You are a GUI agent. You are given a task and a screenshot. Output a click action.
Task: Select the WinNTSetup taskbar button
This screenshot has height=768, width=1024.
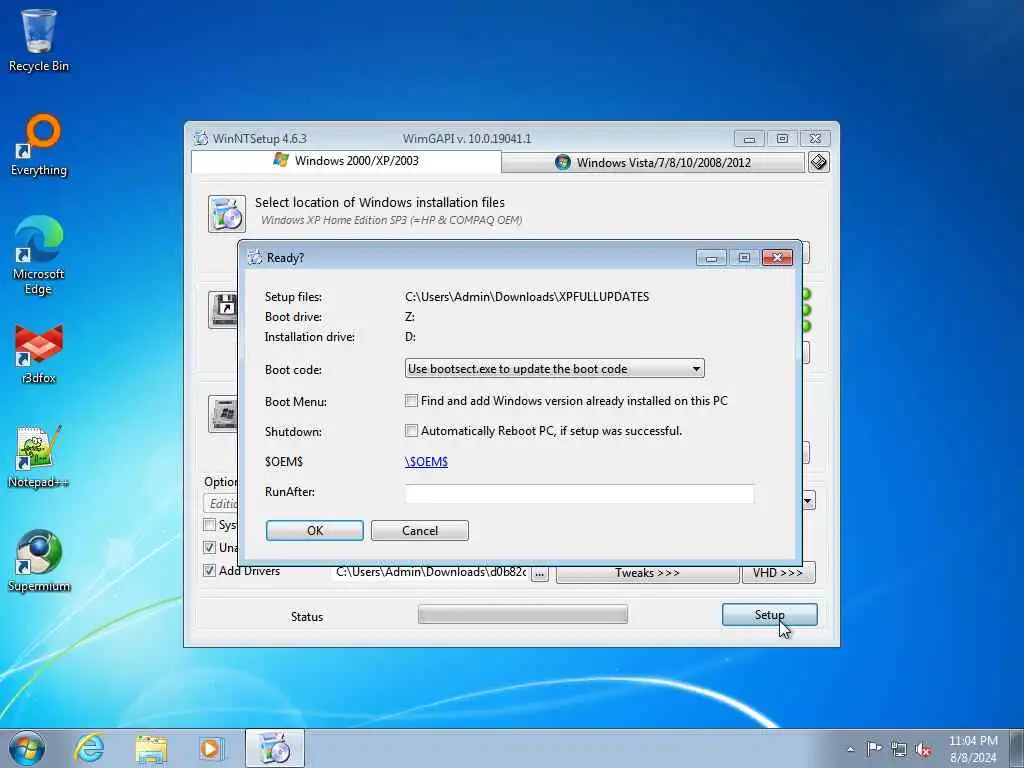(x=274, y=748)
